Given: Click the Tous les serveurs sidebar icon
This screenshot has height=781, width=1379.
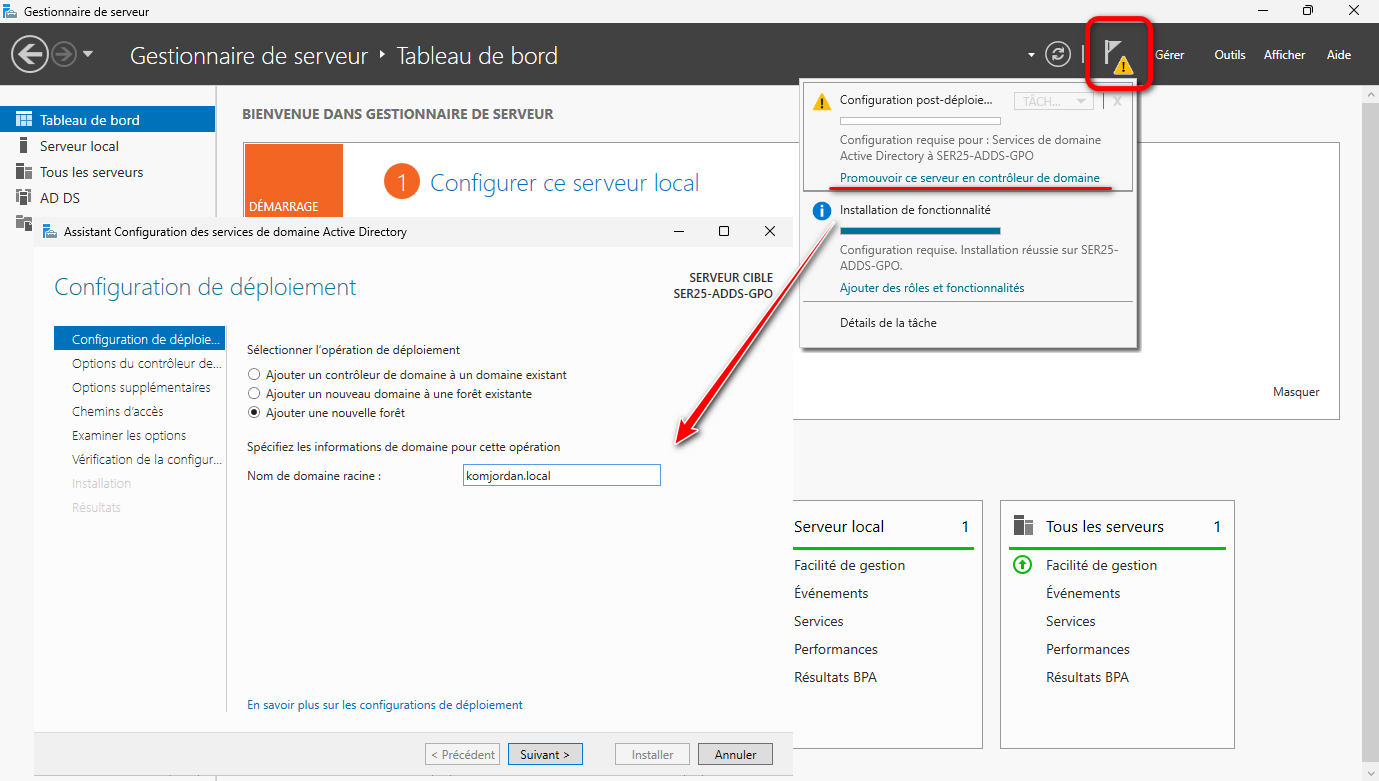Looking at the screenshot, I should 23,172.
